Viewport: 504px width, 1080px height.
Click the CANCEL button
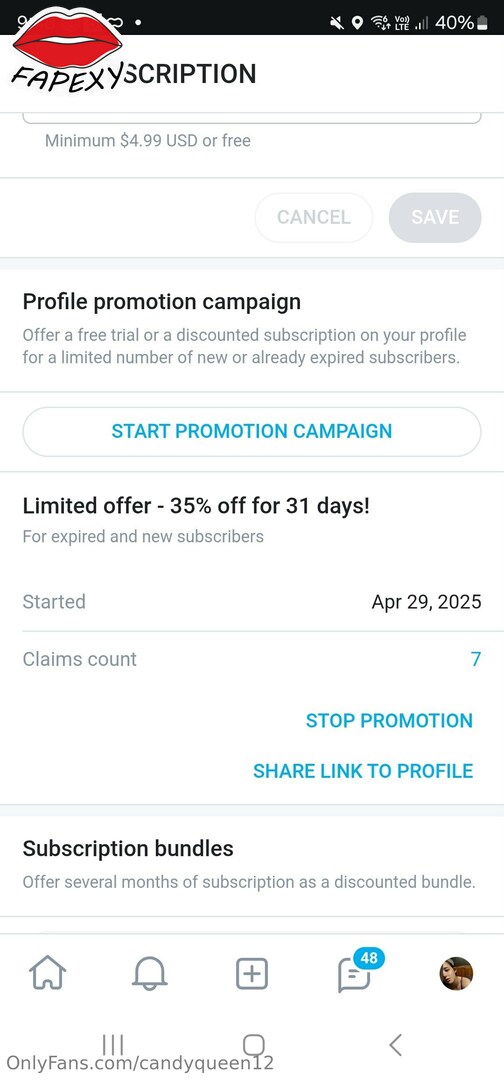313,218
